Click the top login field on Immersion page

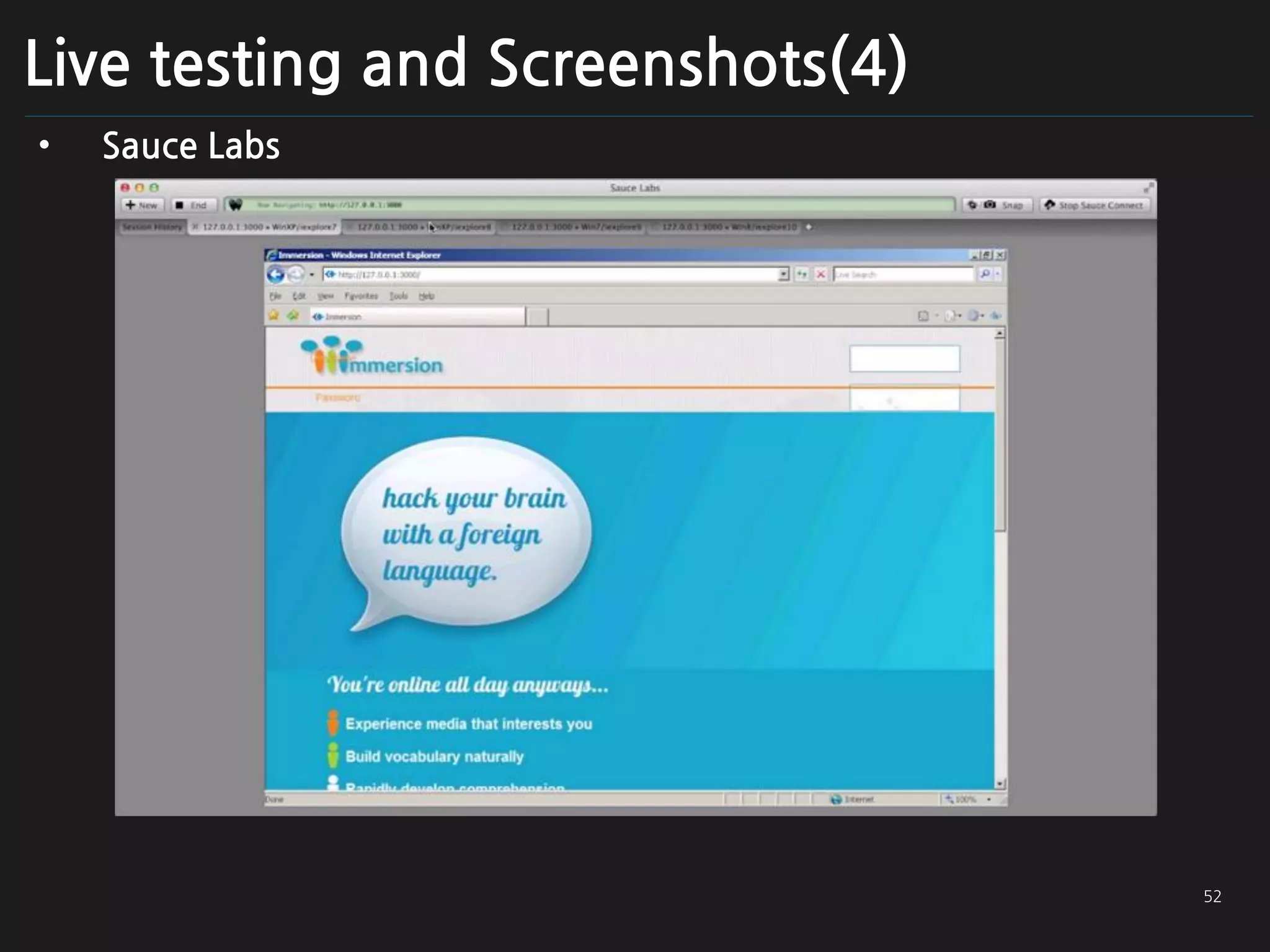pos(905,359)
